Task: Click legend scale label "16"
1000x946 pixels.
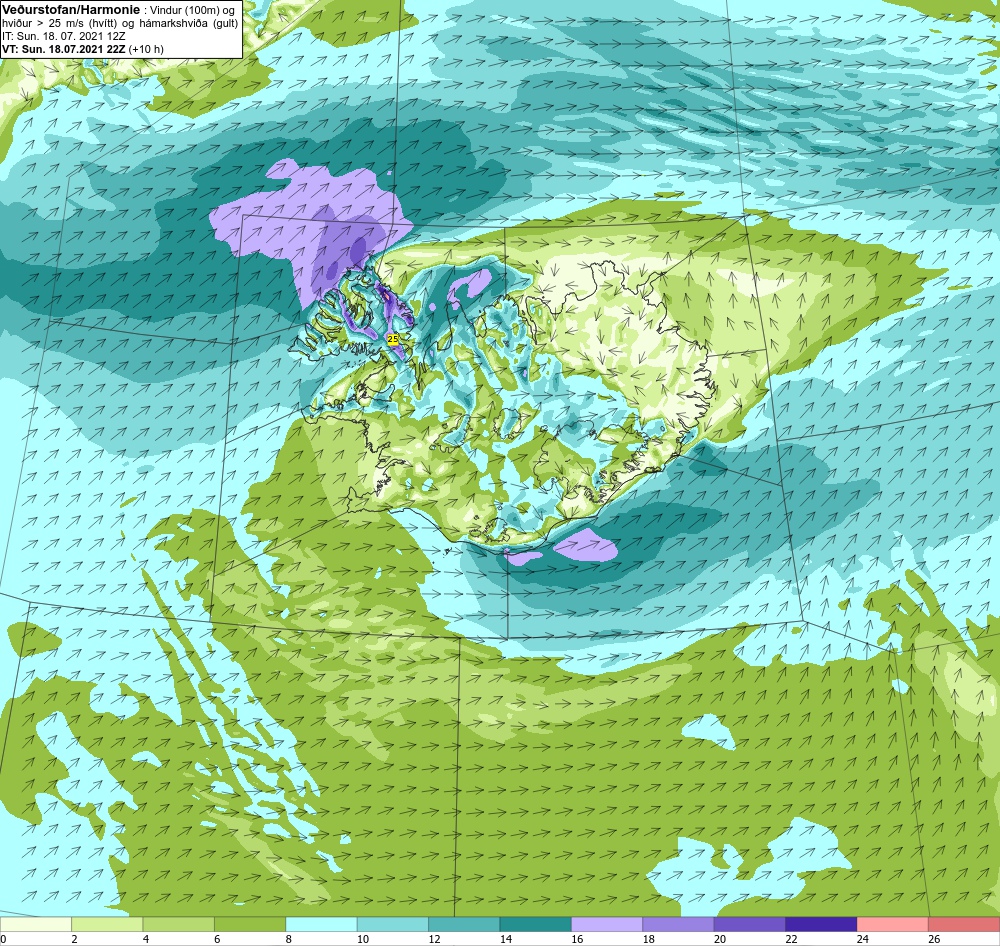Action: (x=577, y=938)
